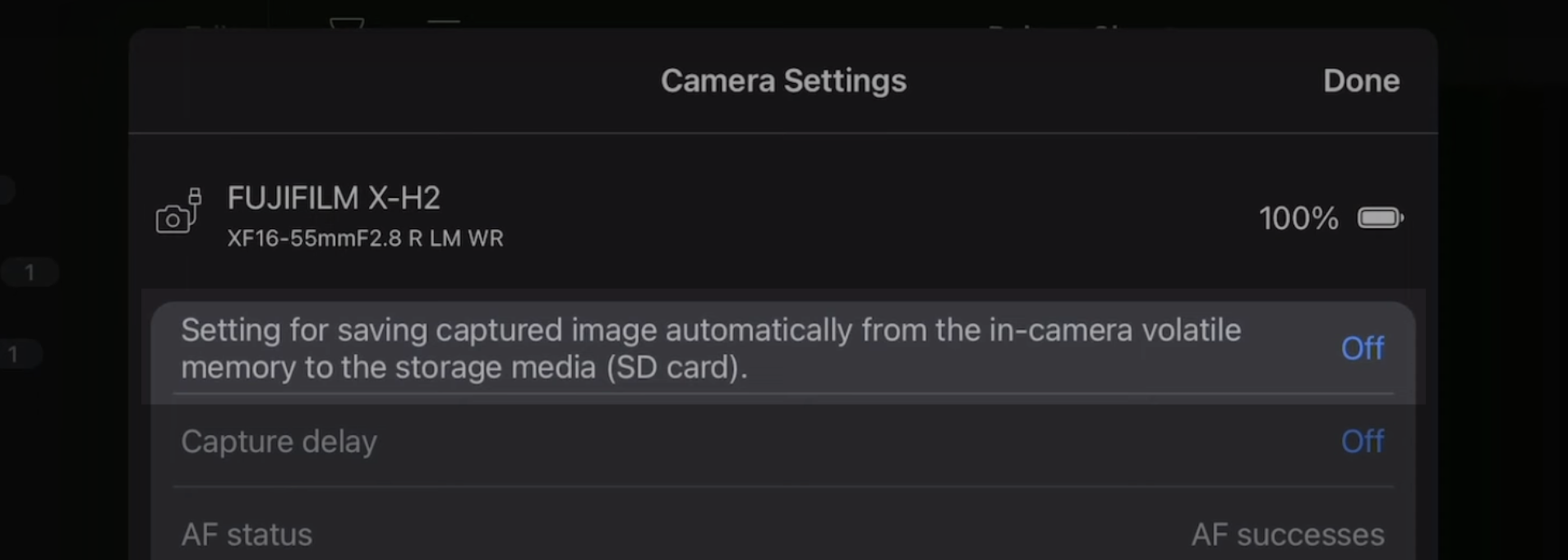Click the tethered camera icon
The height and width of the screenshot is (560, 1568).
click(x=178, y=212)
